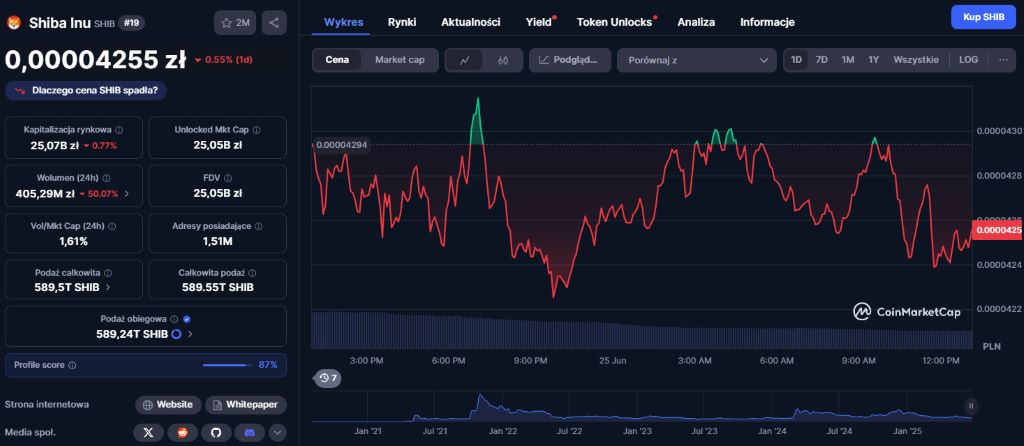Click the pause handle on range navigator

pos(971,406)
